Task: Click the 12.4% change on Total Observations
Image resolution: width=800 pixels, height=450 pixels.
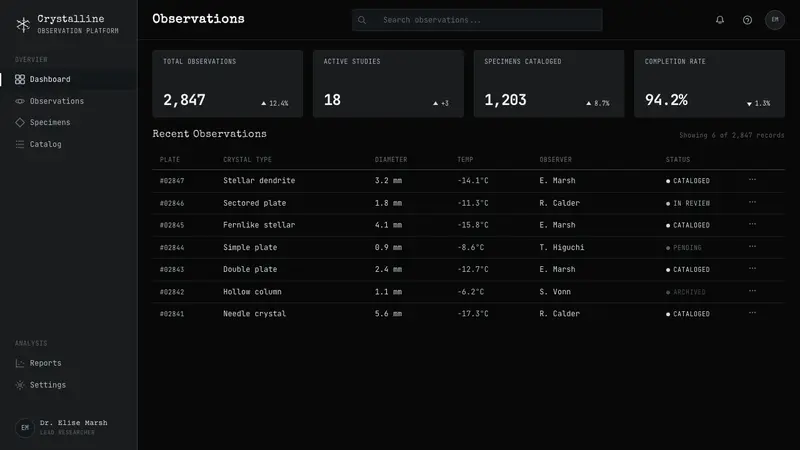Action: click(x=275, y=103)
